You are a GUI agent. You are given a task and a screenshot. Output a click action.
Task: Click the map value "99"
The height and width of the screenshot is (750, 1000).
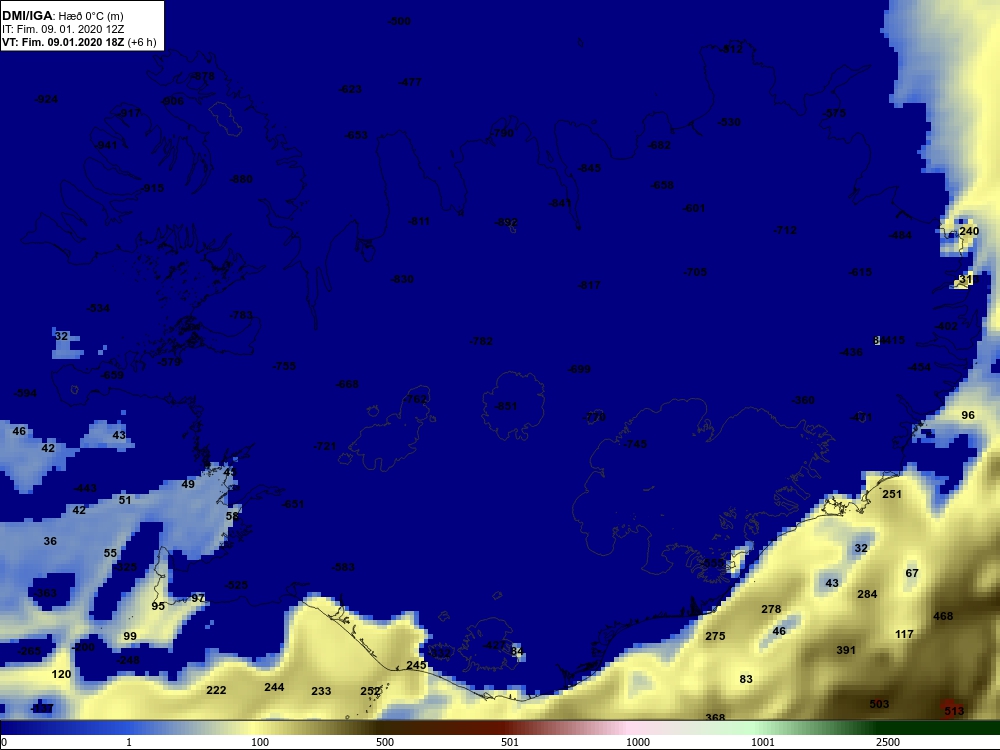click(130, 636)
